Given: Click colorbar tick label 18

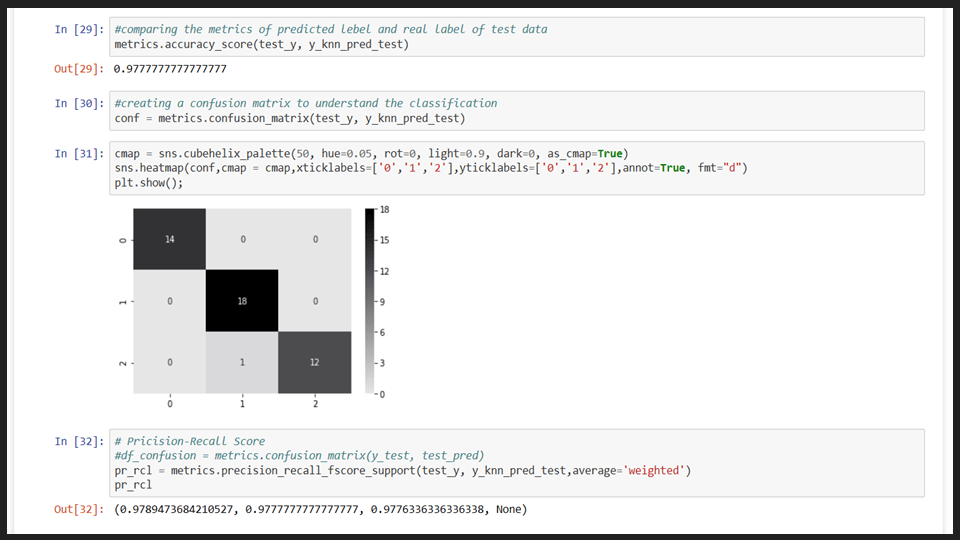Looking at the screenshot, I should 384,209.
